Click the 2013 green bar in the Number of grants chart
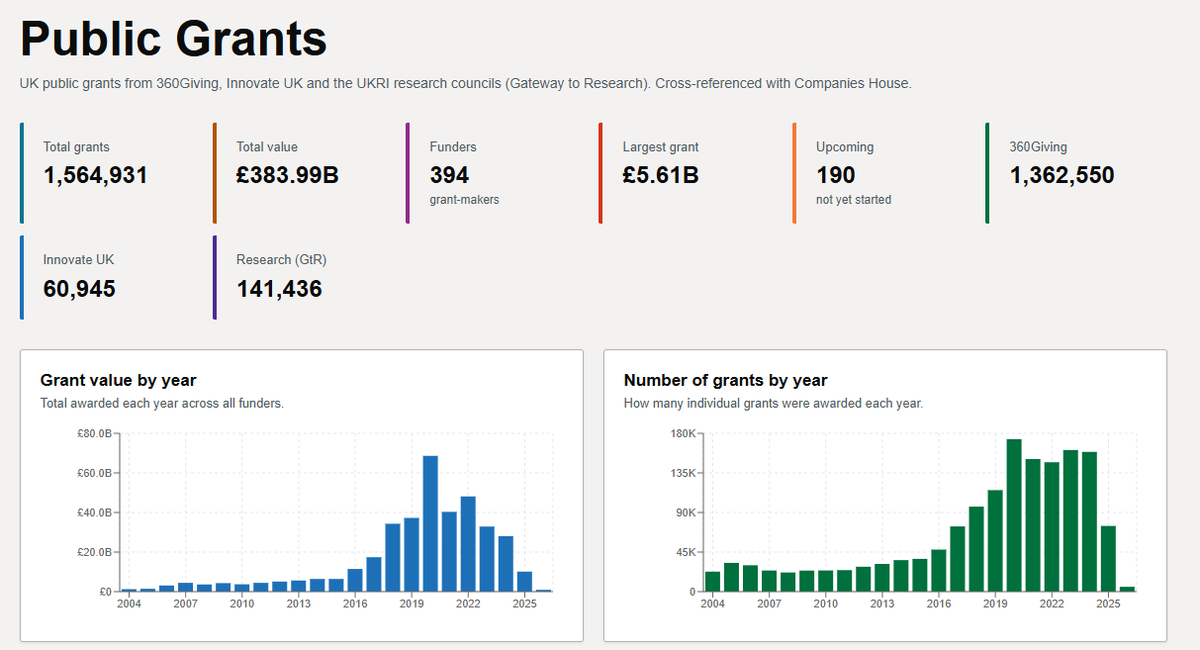The height and width of the screenshot is (650, 1200). (881, 578)
